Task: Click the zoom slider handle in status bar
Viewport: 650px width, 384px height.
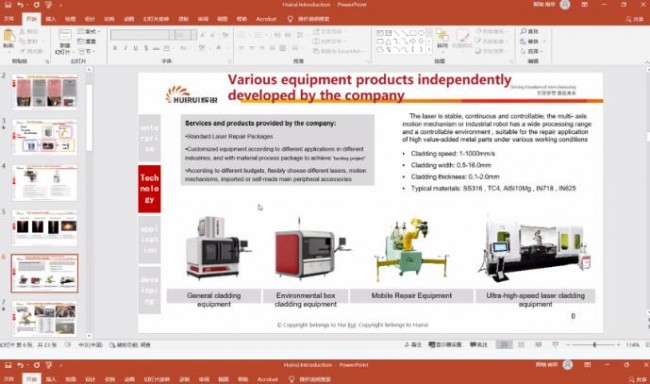Action: point(594,345)
